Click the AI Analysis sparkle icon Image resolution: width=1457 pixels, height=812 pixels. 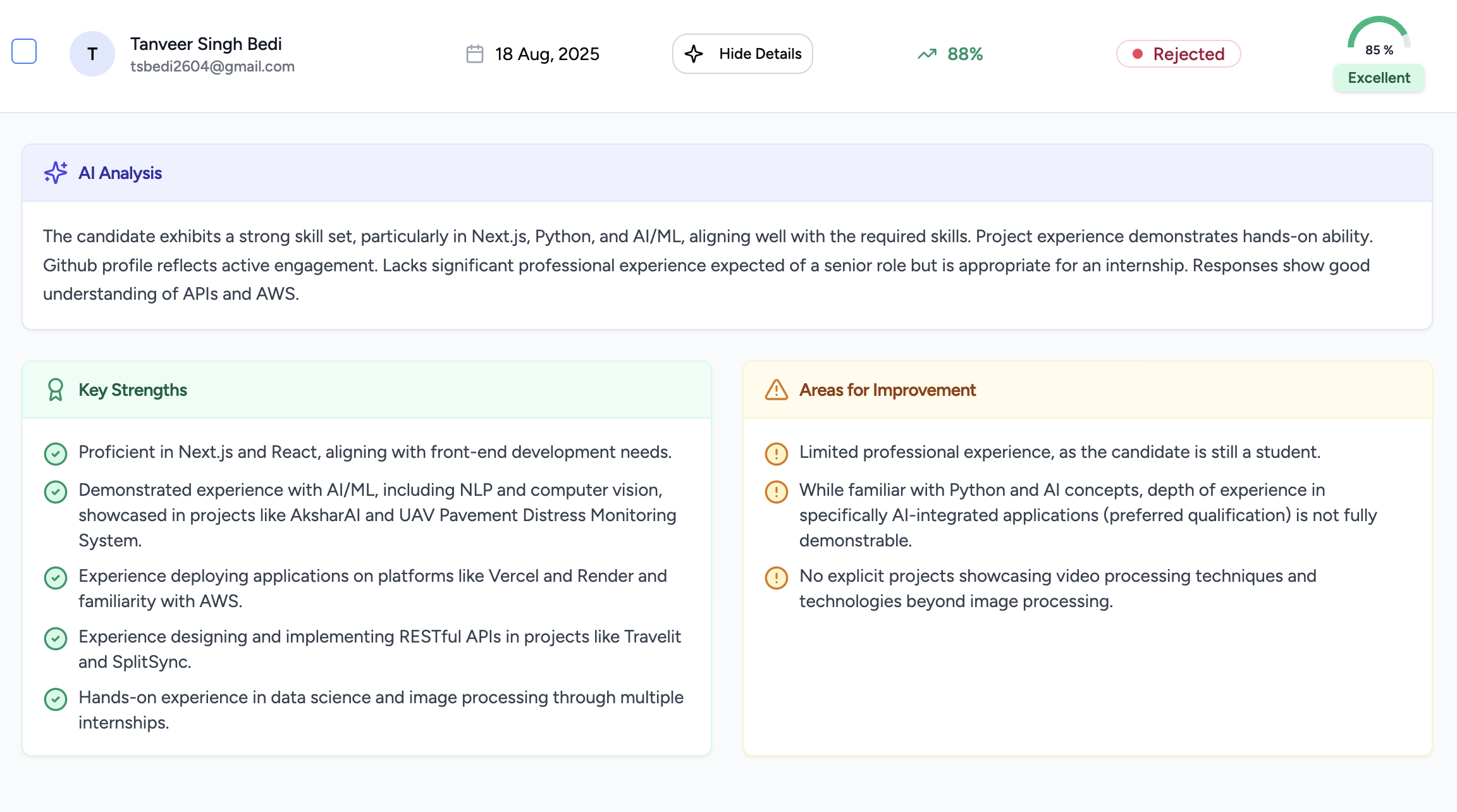pyautogui.click(x=56, y=173)
